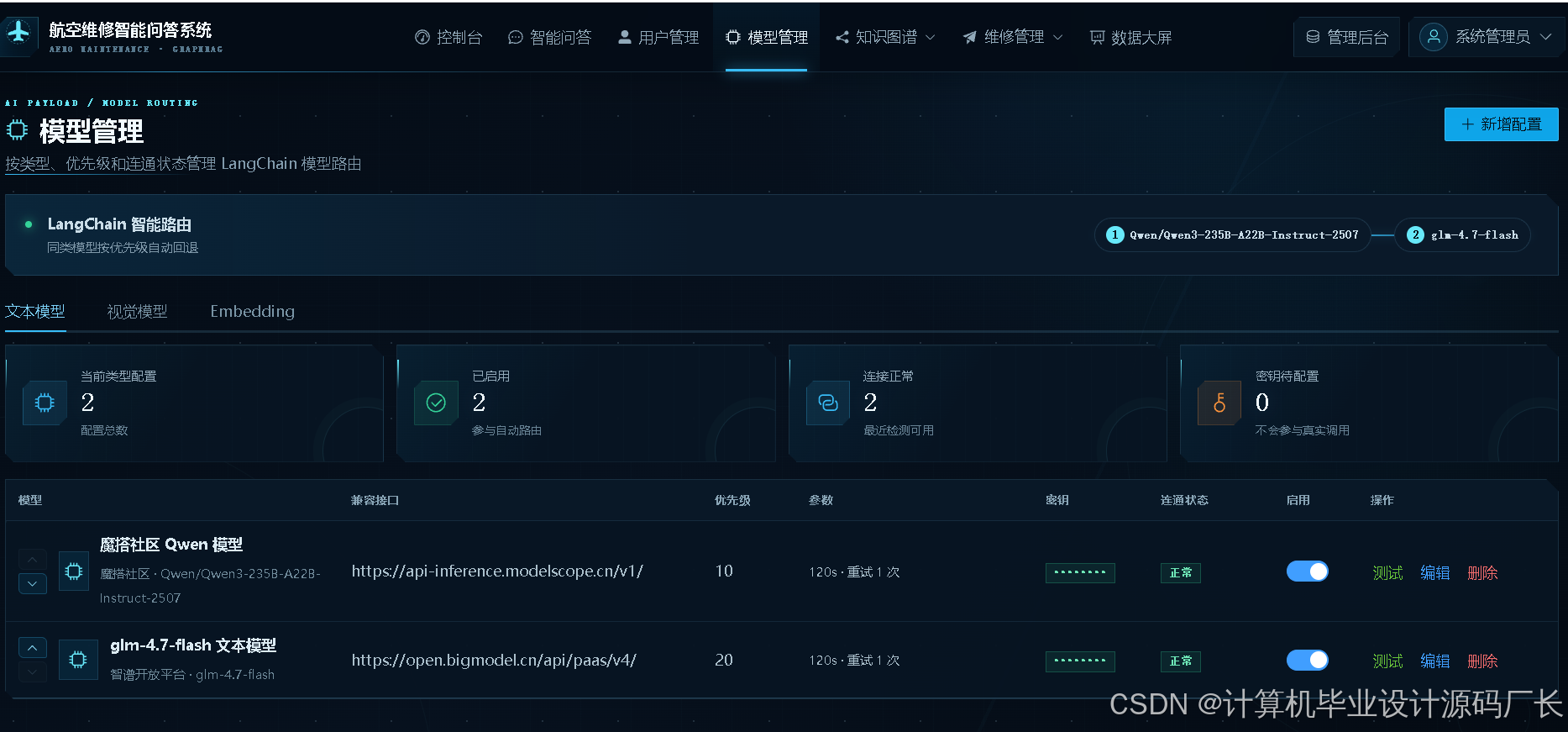1568x732 pixels.
Task: Click the key icon in 密钥待配置 card
Action: click(1219, 403)
